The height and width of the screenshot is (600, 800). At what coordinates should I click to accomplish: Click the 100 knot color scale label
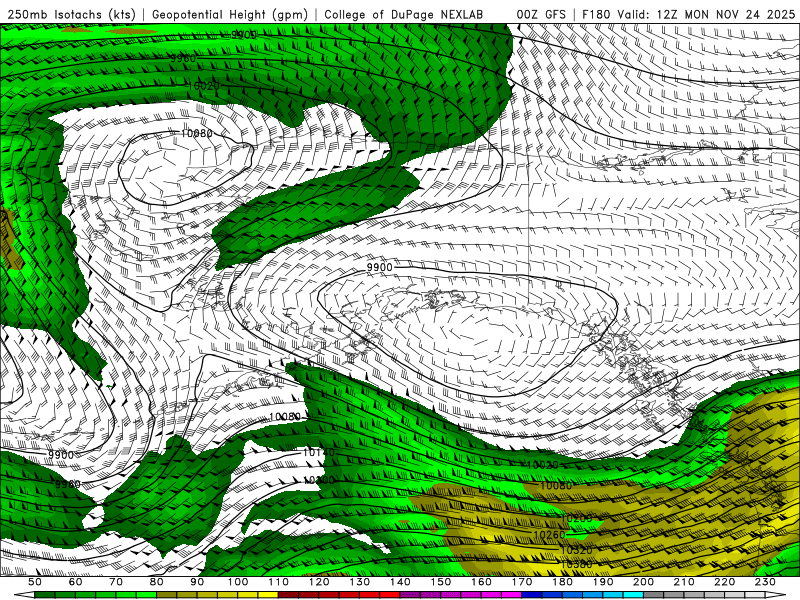pos(238,582)
